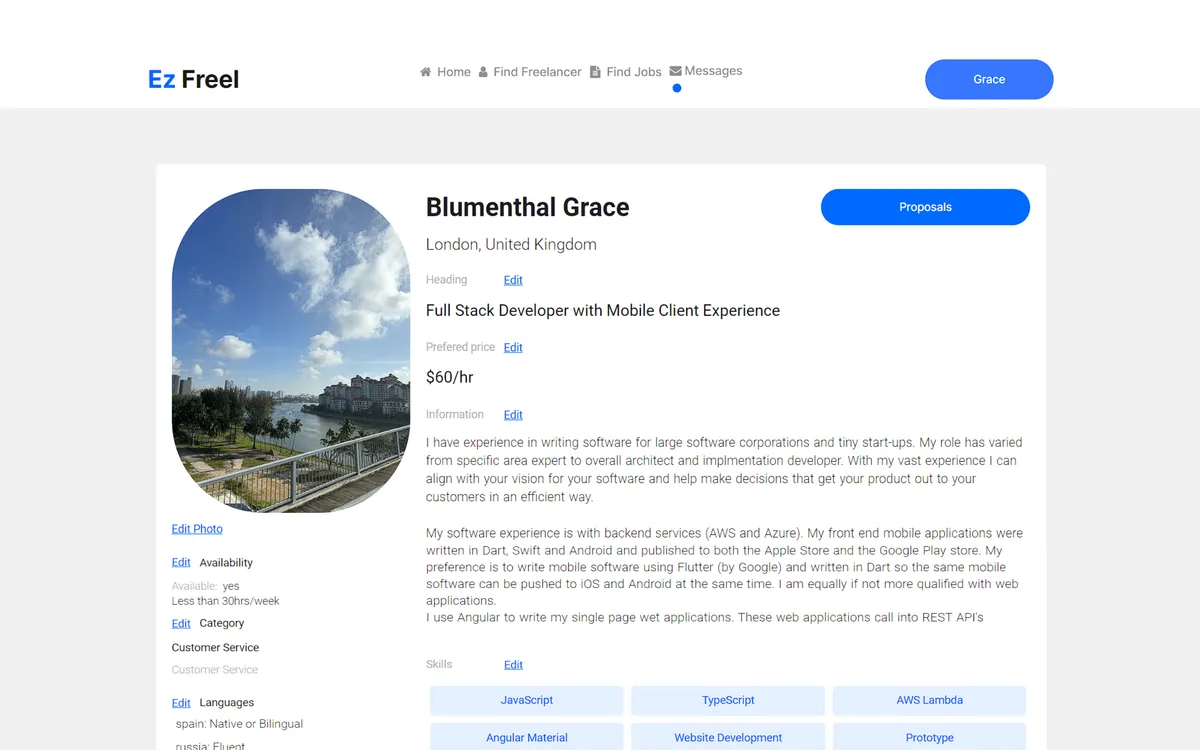Viewport: 1200px width, 750px height.
Task: Click the profile photo thumbnail
Action: pos(291,350)
